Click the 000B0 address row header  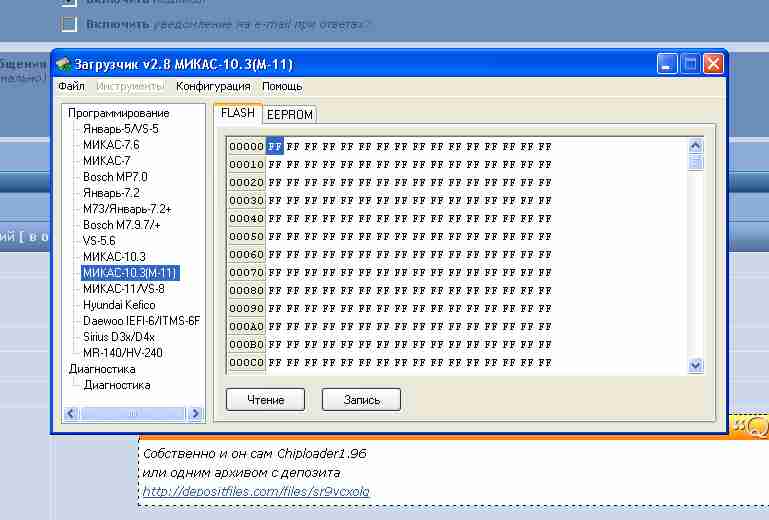point(246,344)
